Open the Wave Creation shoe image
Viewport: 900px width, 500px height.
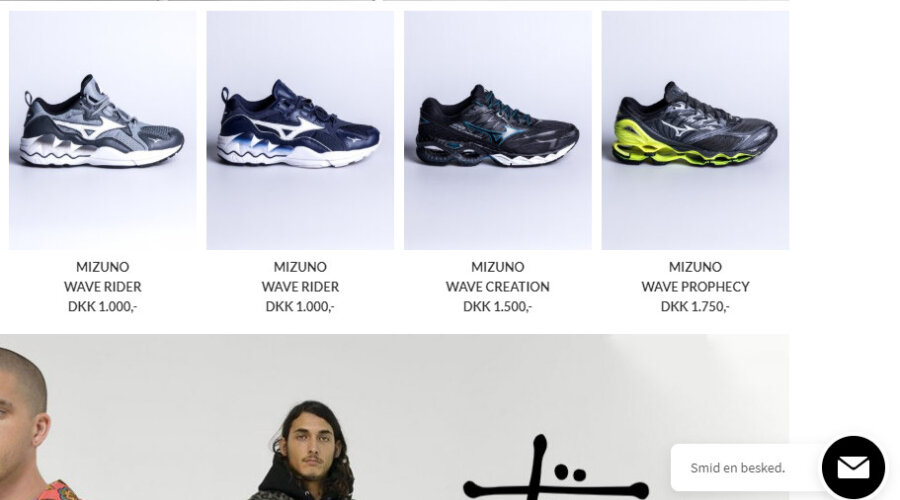pyautogui.click(x=498, y=130)
